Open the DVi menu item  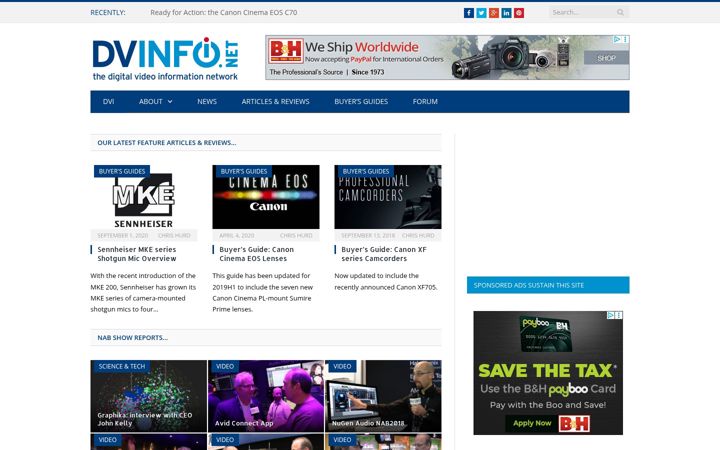(108, 101)
